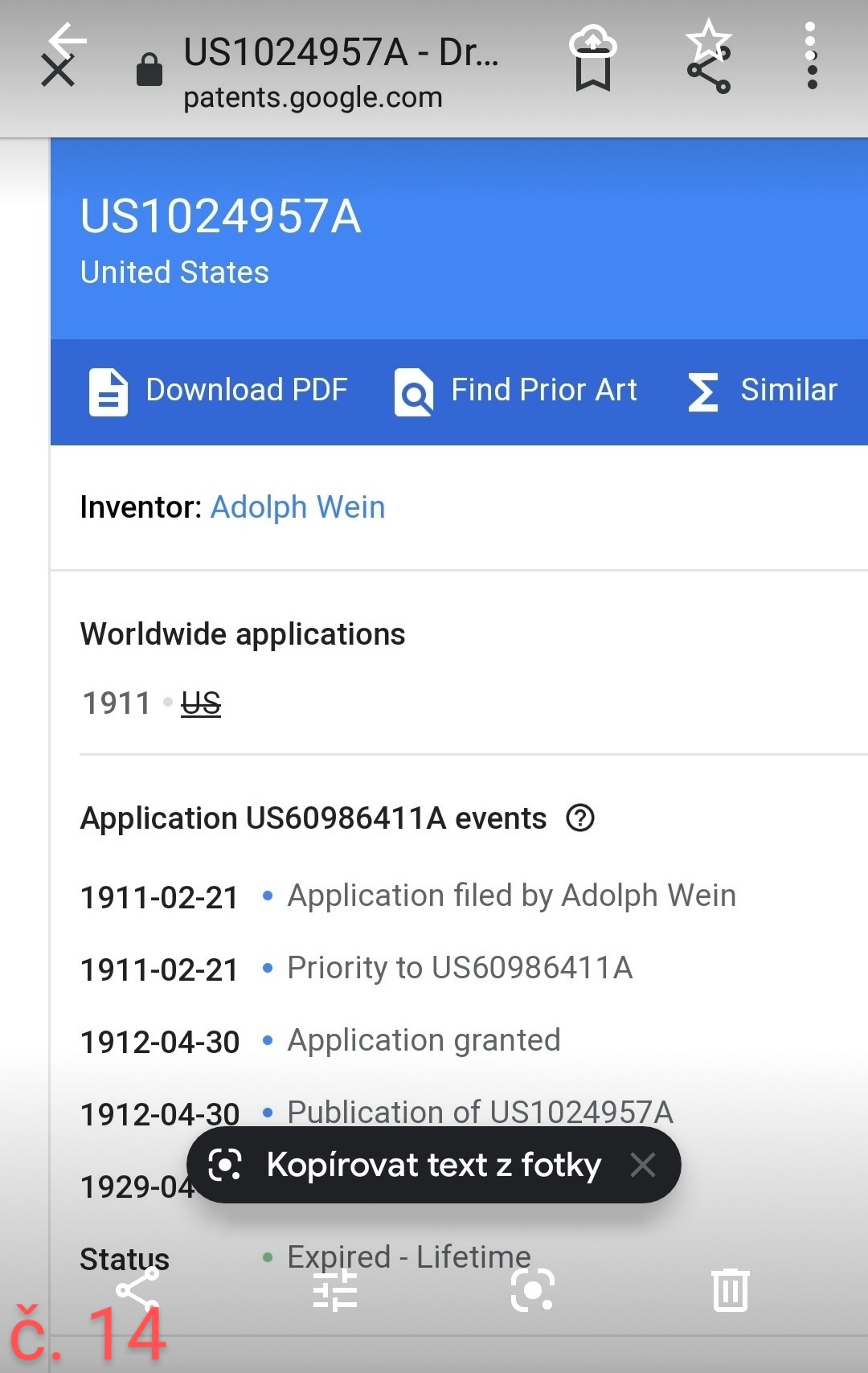
Task: Tap the patents.google.com address text
Action: [313, 97]
